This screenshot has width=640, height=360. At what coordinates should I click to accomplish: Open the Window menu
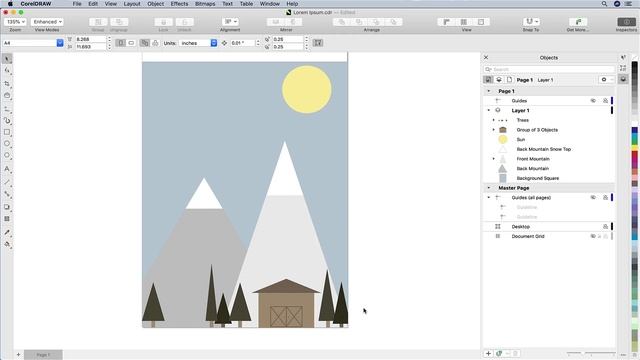click(270, 4)
